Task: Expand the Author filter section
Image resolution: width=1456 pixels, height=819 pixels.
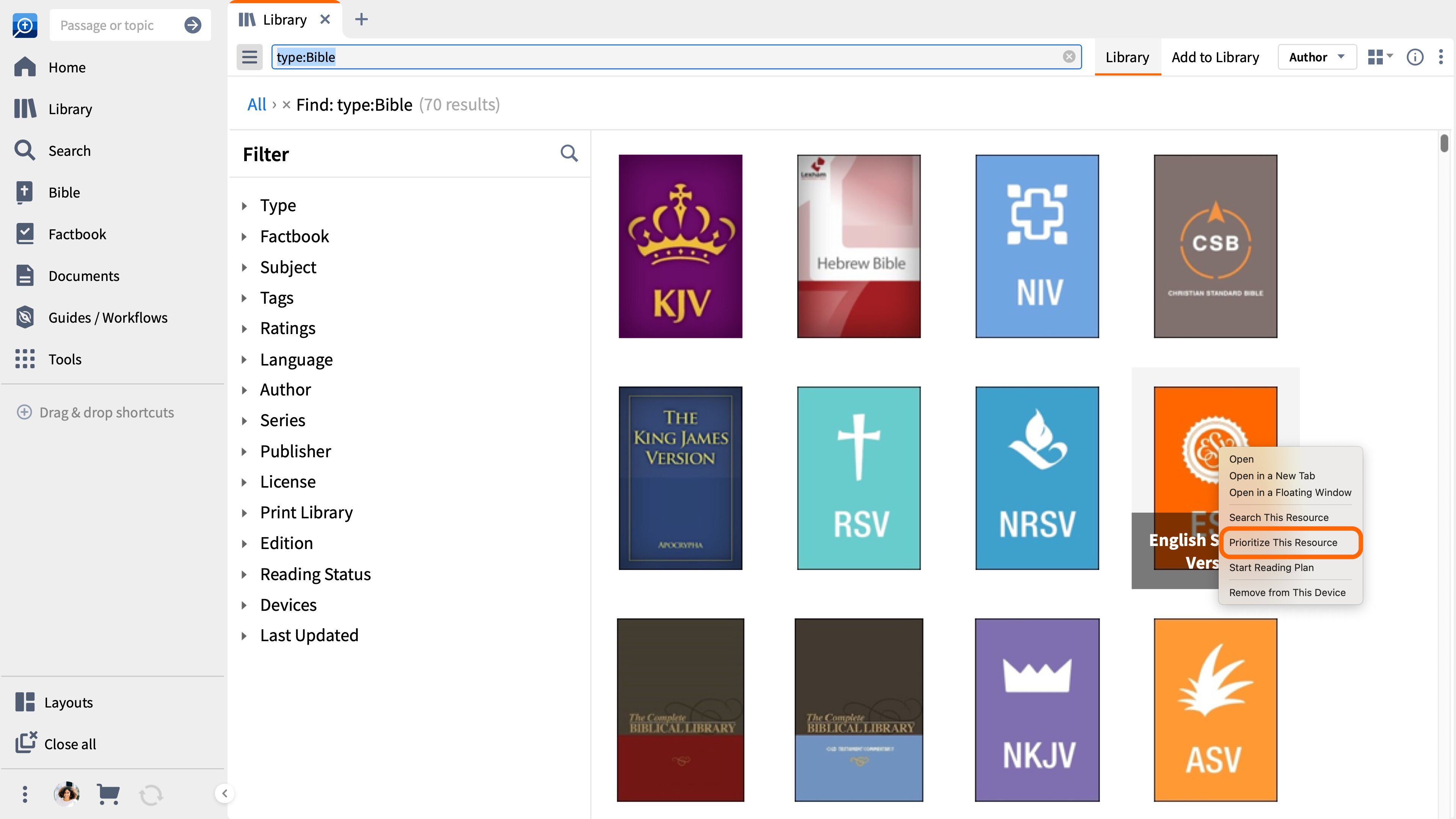Action: (243, 390)
